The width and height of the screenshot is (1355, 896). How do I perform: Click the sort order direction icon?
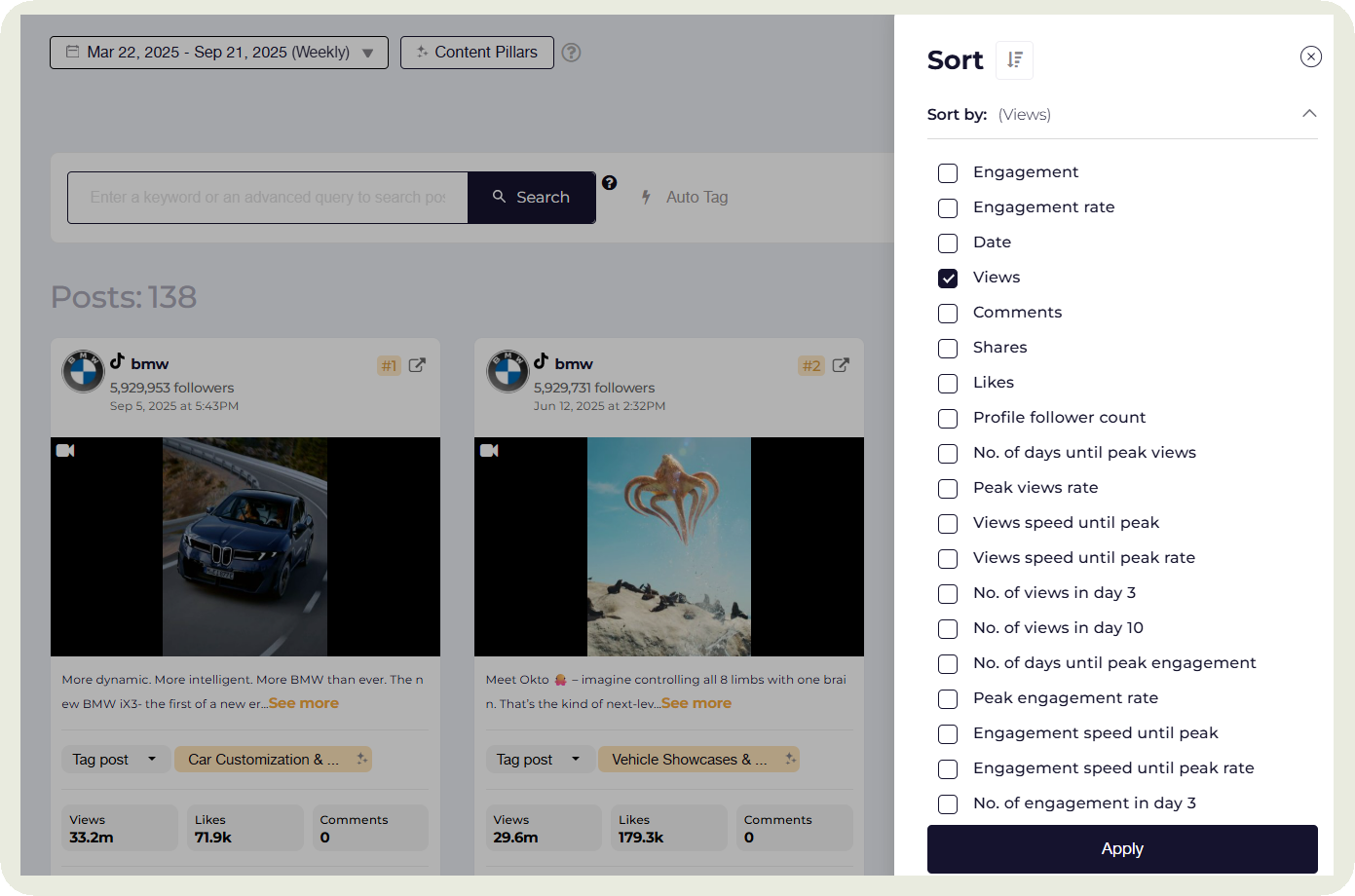pos(1014,60)
